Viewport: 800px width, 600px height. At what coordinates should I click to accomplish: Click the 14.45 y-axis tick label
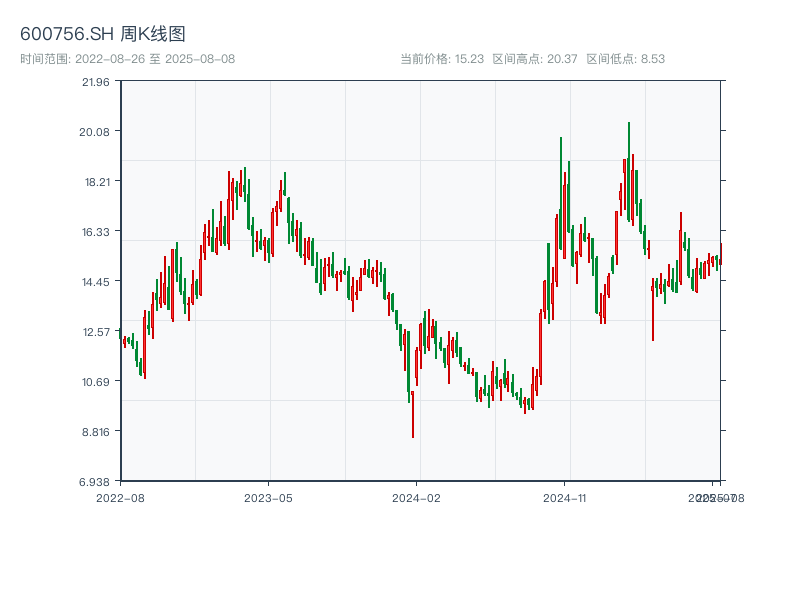pyautogui.click(x=96, y=281)
